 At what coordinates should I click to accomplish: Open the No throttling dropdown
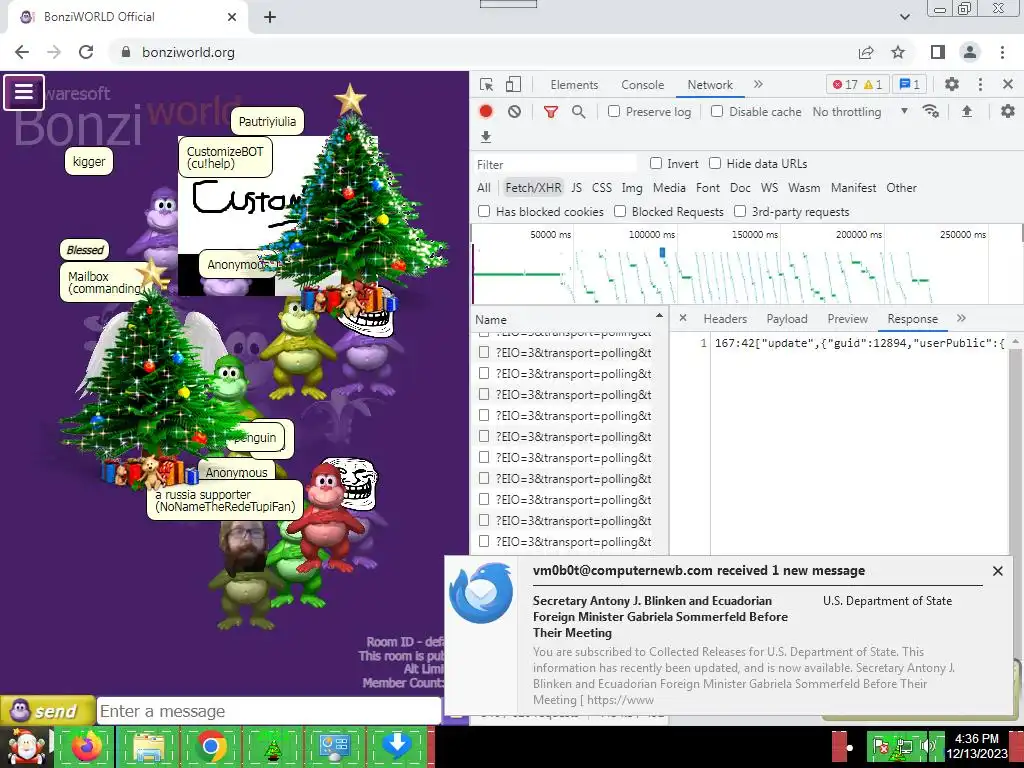click(x=859, y=112)
